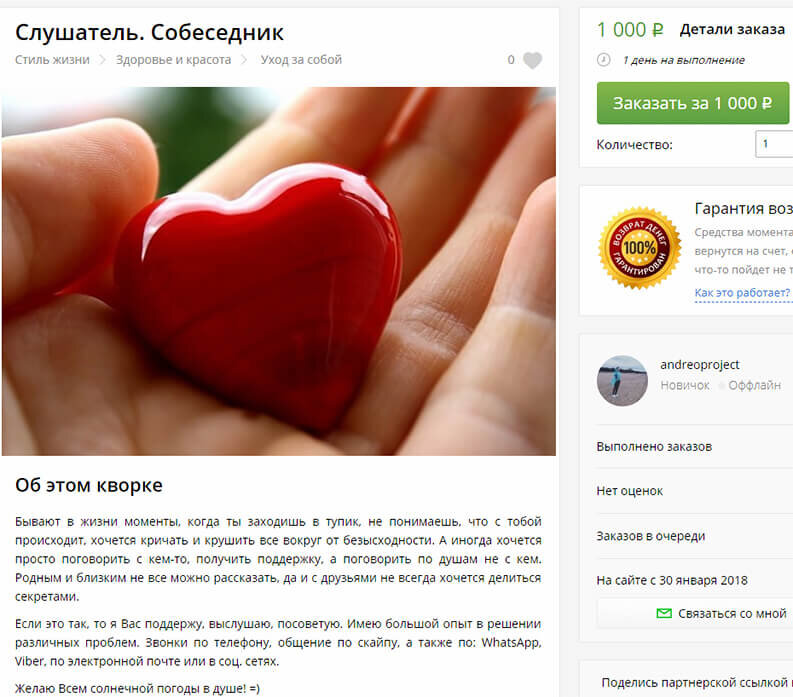The height and width of the screenshot is (697, 793).
Task: Click the Слушатель. Собеседник title
Action: [149, 32]
